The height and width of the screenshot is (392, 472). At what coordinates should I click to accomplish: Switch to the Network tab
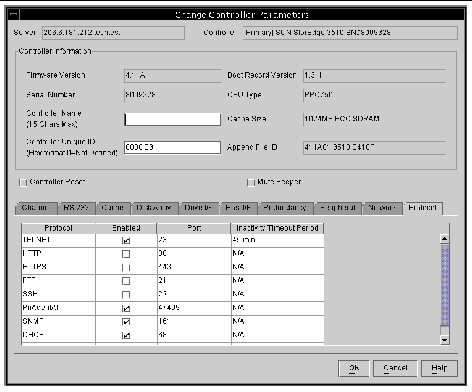383,208
